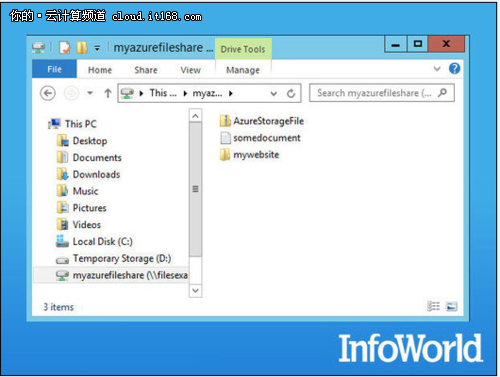Screen dimensions: 500x377
Task: Click the Music folder icon
Action: [x=63, y=191]
